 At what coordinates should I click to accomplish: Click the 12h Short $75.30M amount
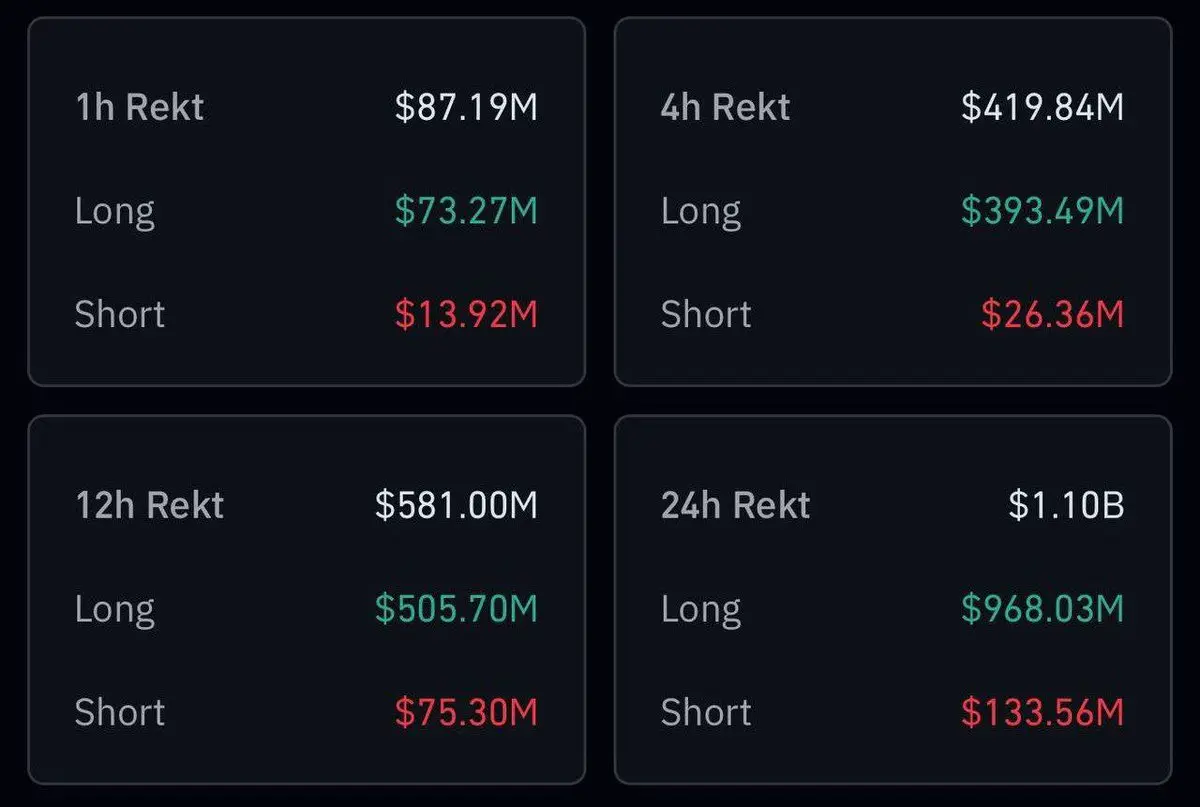pos(466,712)
